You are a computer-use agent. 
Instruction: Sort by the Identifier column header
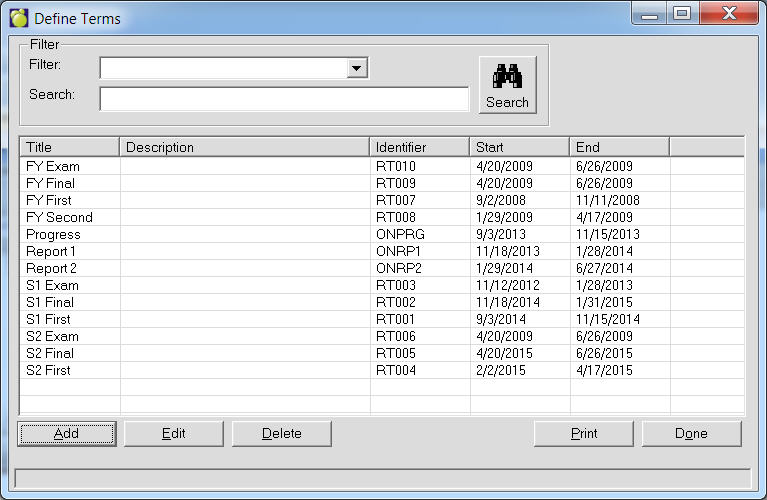click(419, 147)
